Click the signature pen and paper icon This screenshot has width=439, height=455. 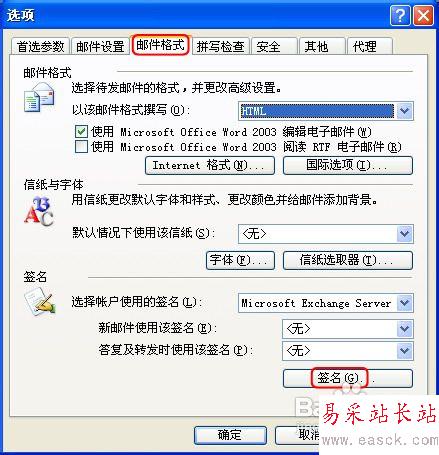[x=40, y=301]
